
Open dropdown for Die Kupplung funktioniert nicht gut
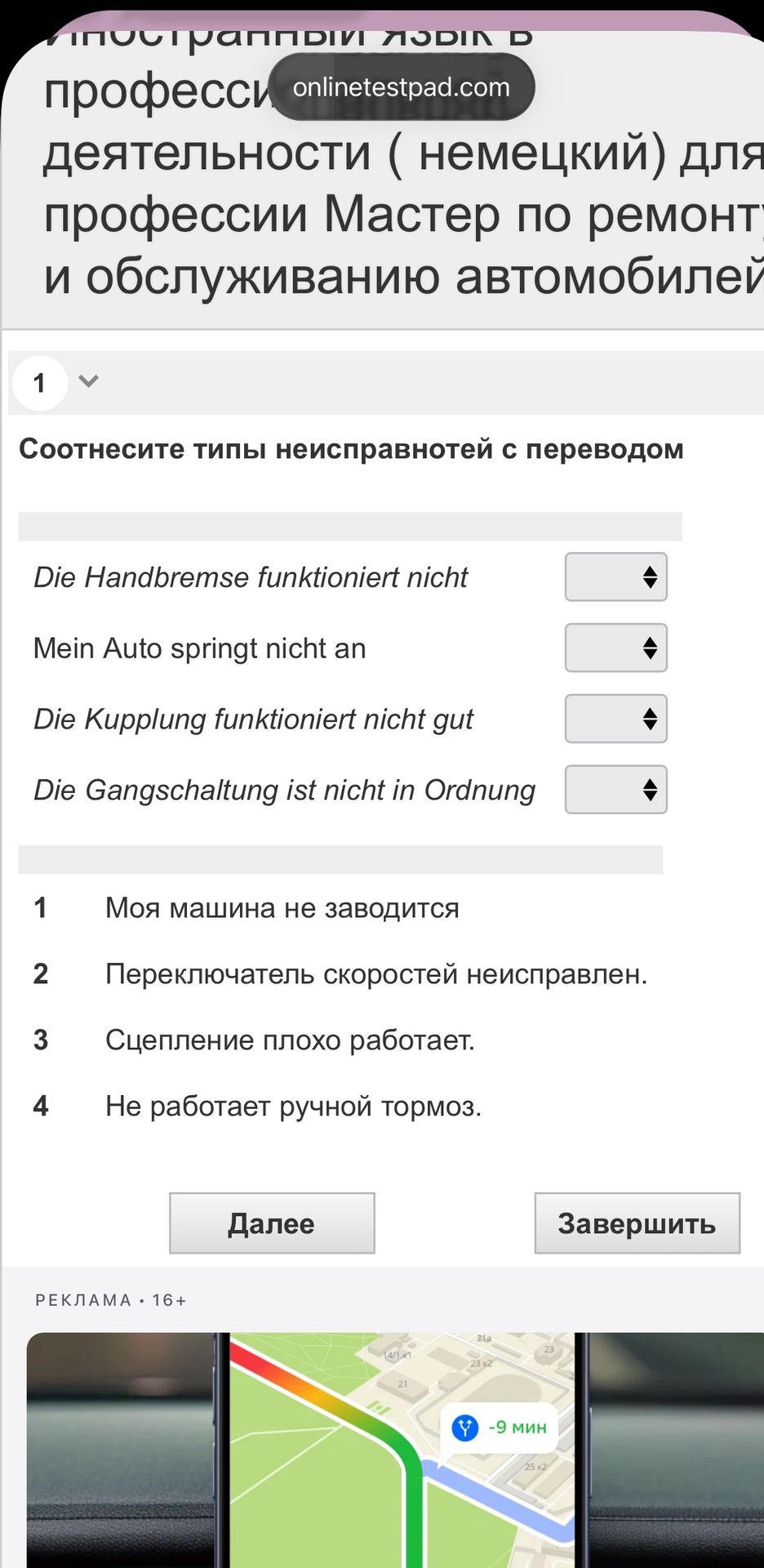point(616,719)
